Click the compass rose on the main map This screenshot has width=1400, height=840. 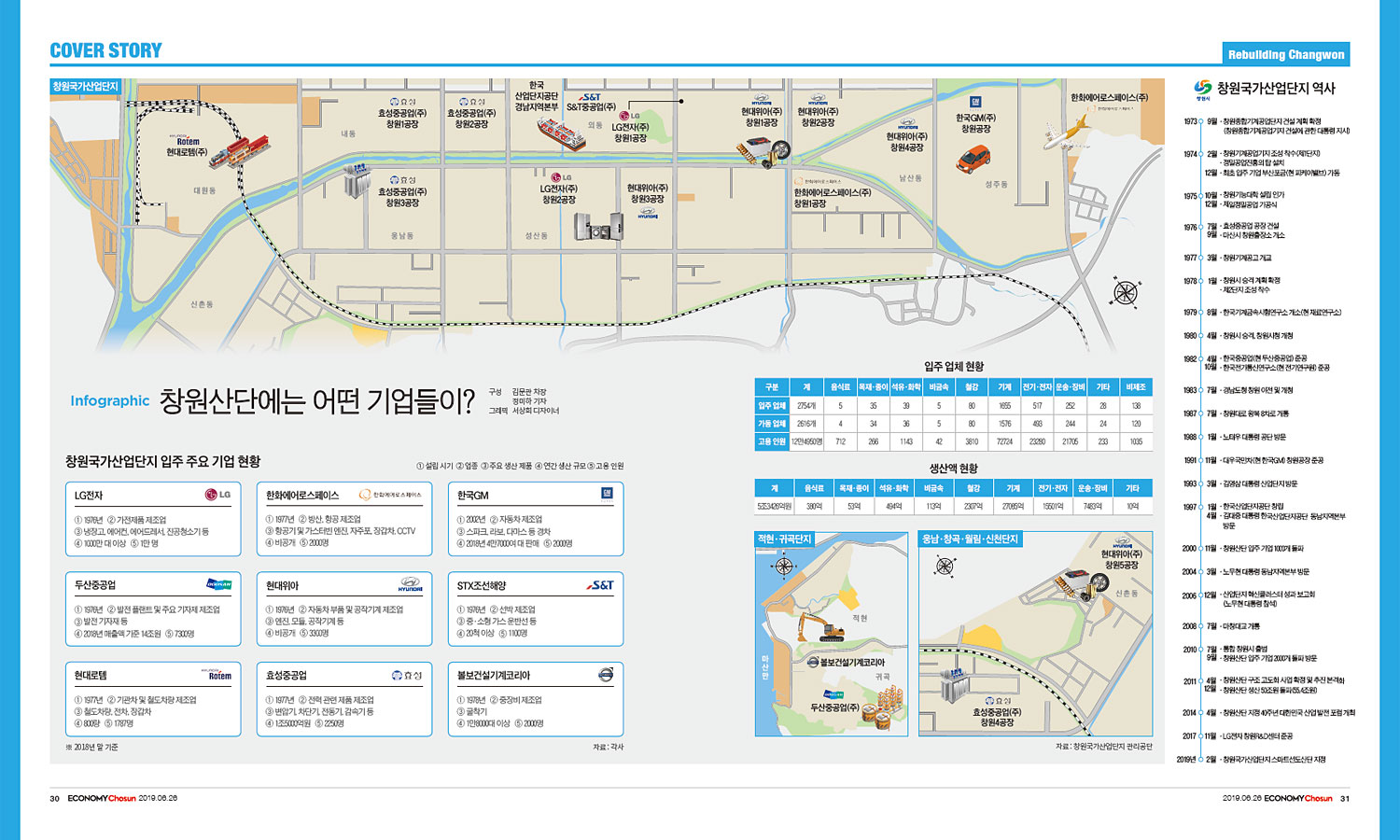[x=1126, y=293]
